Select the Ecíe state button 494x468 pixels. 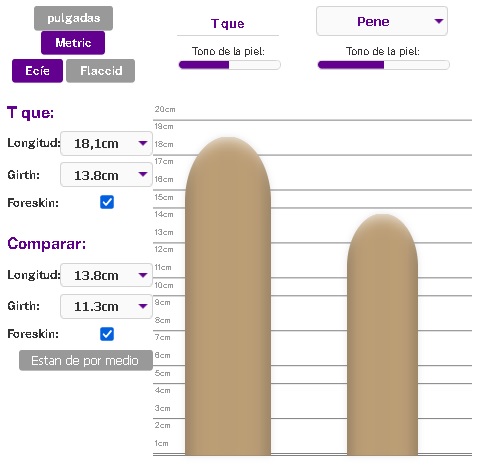(37, 71)
